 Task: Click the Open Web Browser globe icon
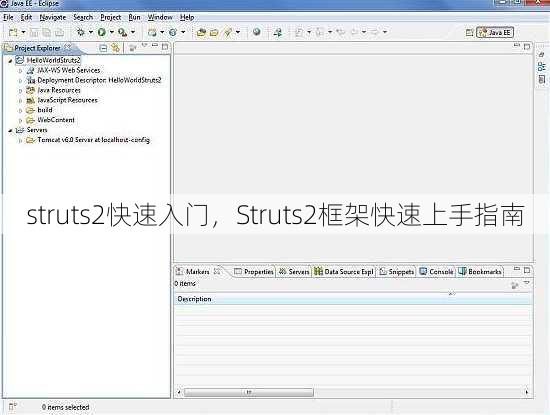pyautogui.click(x=257, y=32)
